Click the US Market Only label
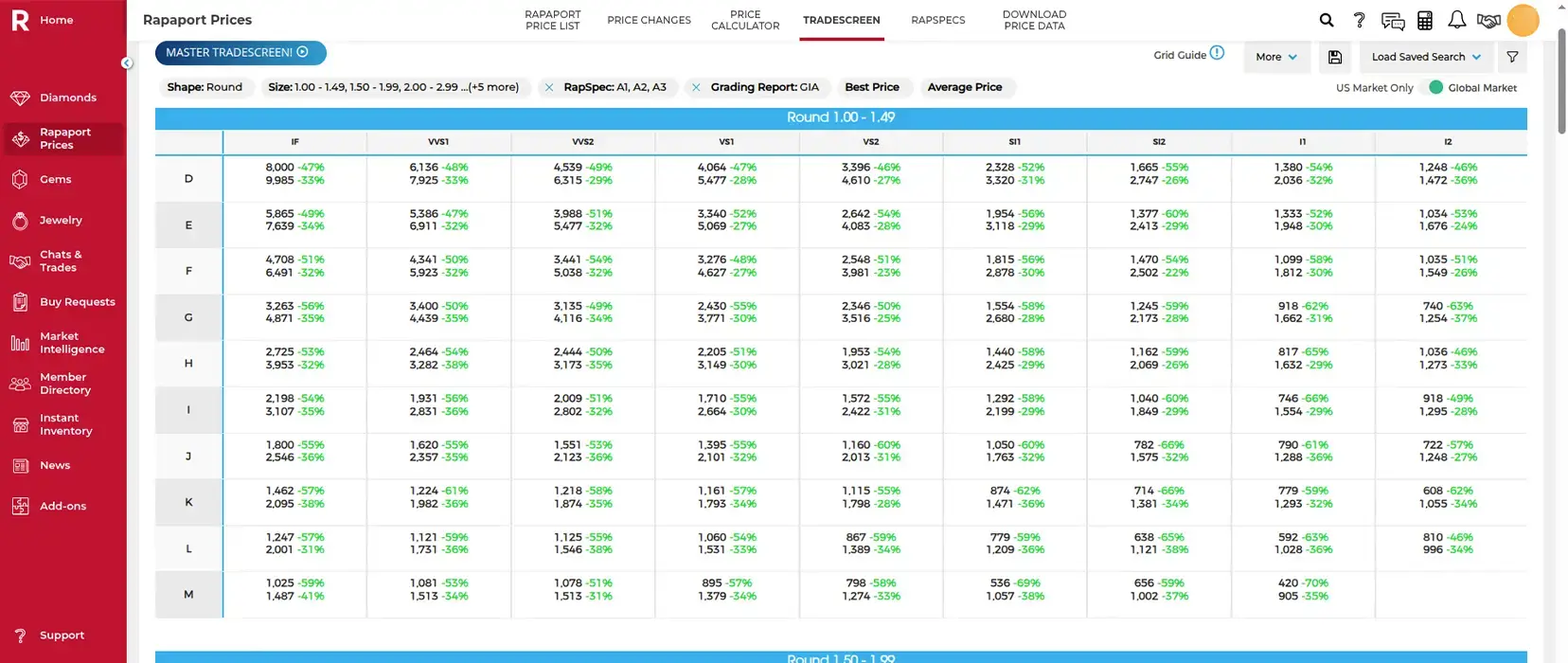The width and height of the screenshot is (1568, 663). click(x=1374, y=88)
